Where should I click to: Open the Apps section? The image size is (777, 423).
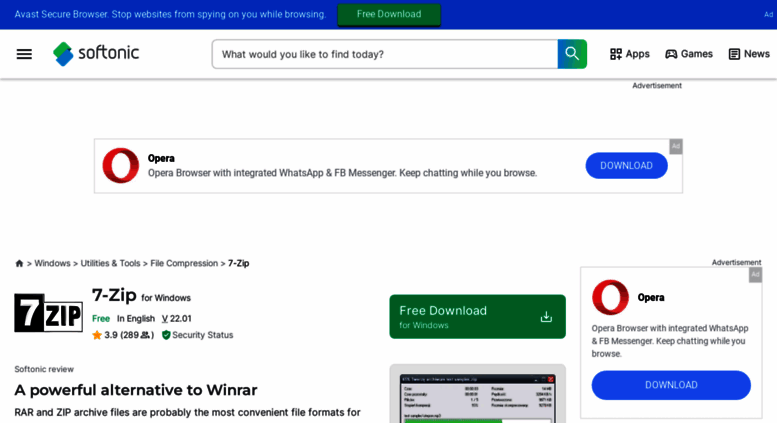click(629, 54)
